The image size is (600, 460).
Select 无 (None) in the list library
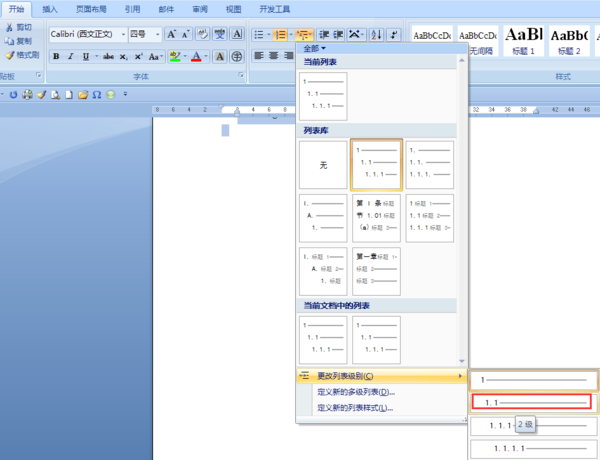coord(323,165)
